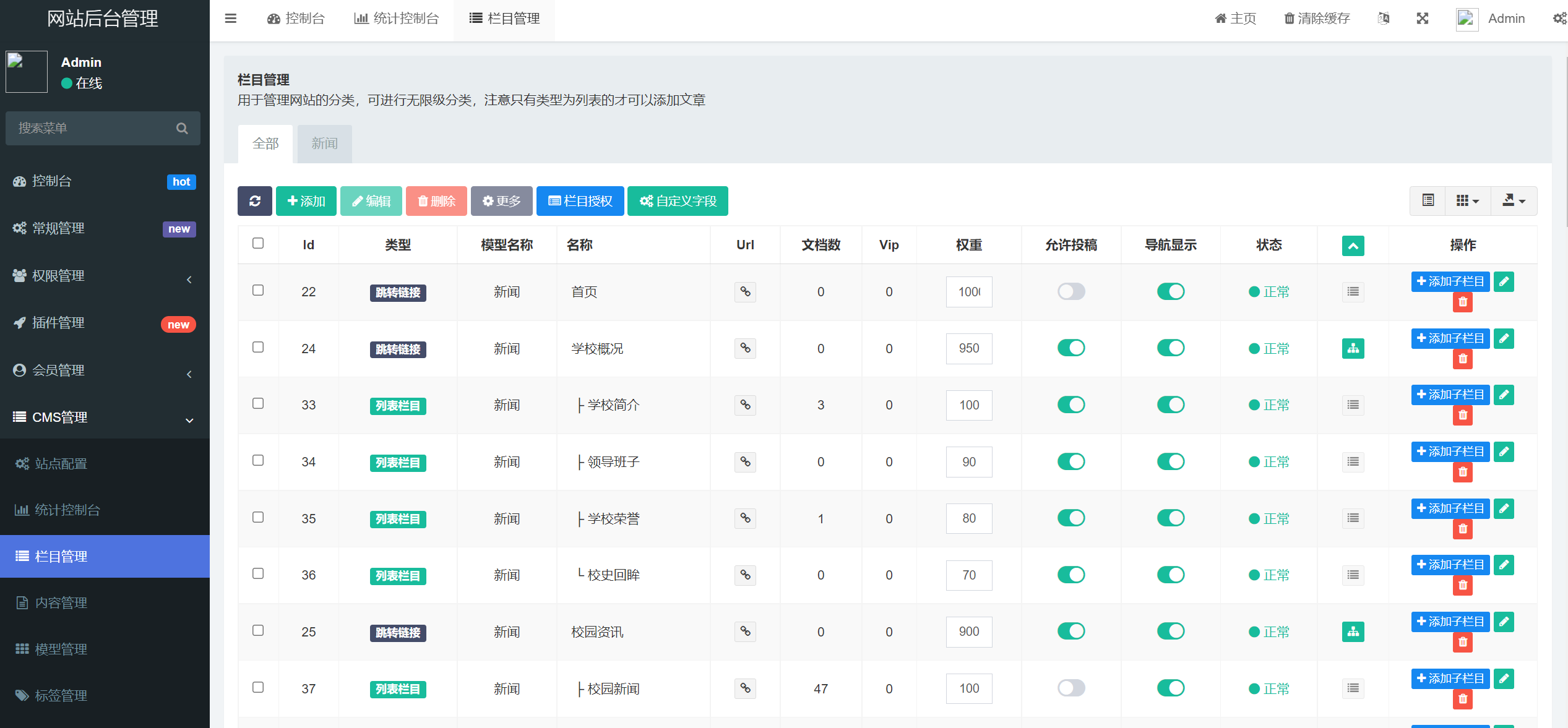Open 标签管理 in the sidebar

105,695
